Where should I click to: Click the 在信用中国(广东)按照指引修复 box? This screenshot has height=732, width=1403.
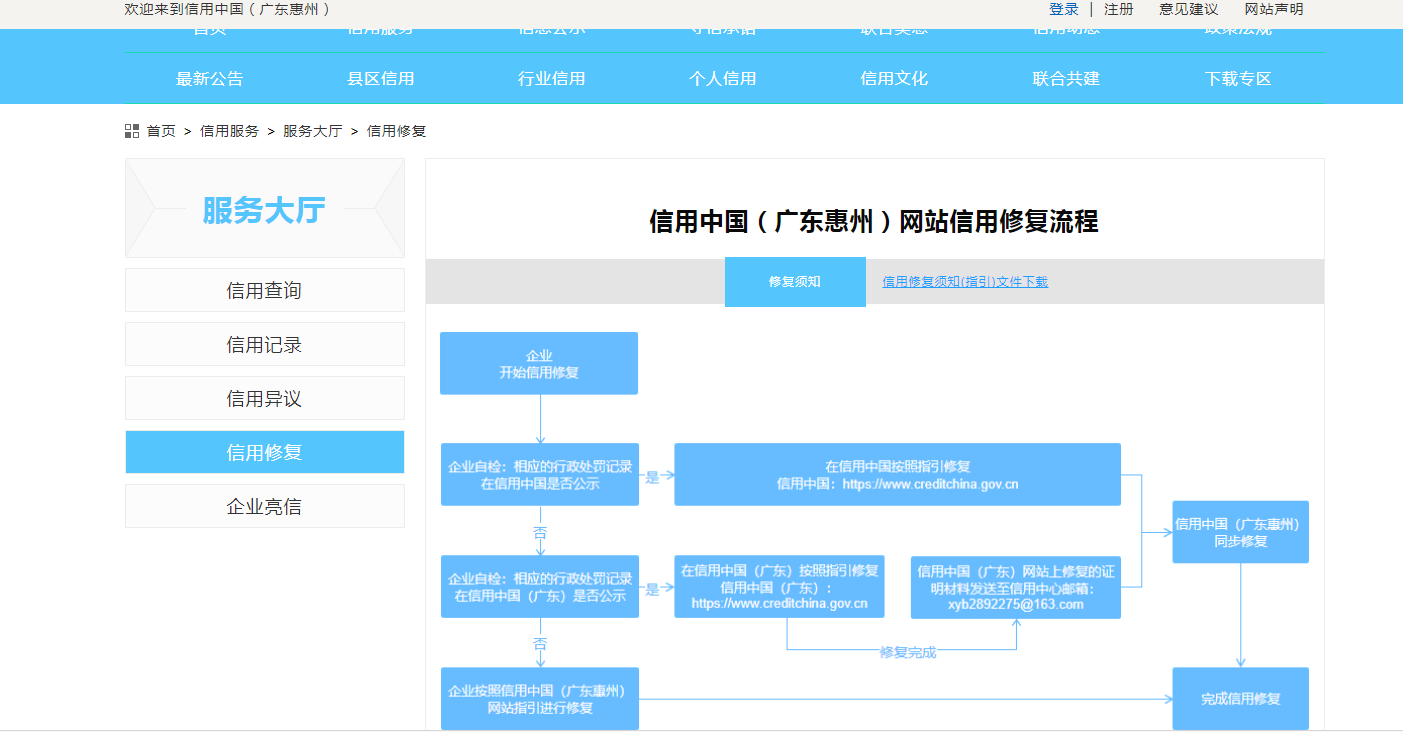779,586
